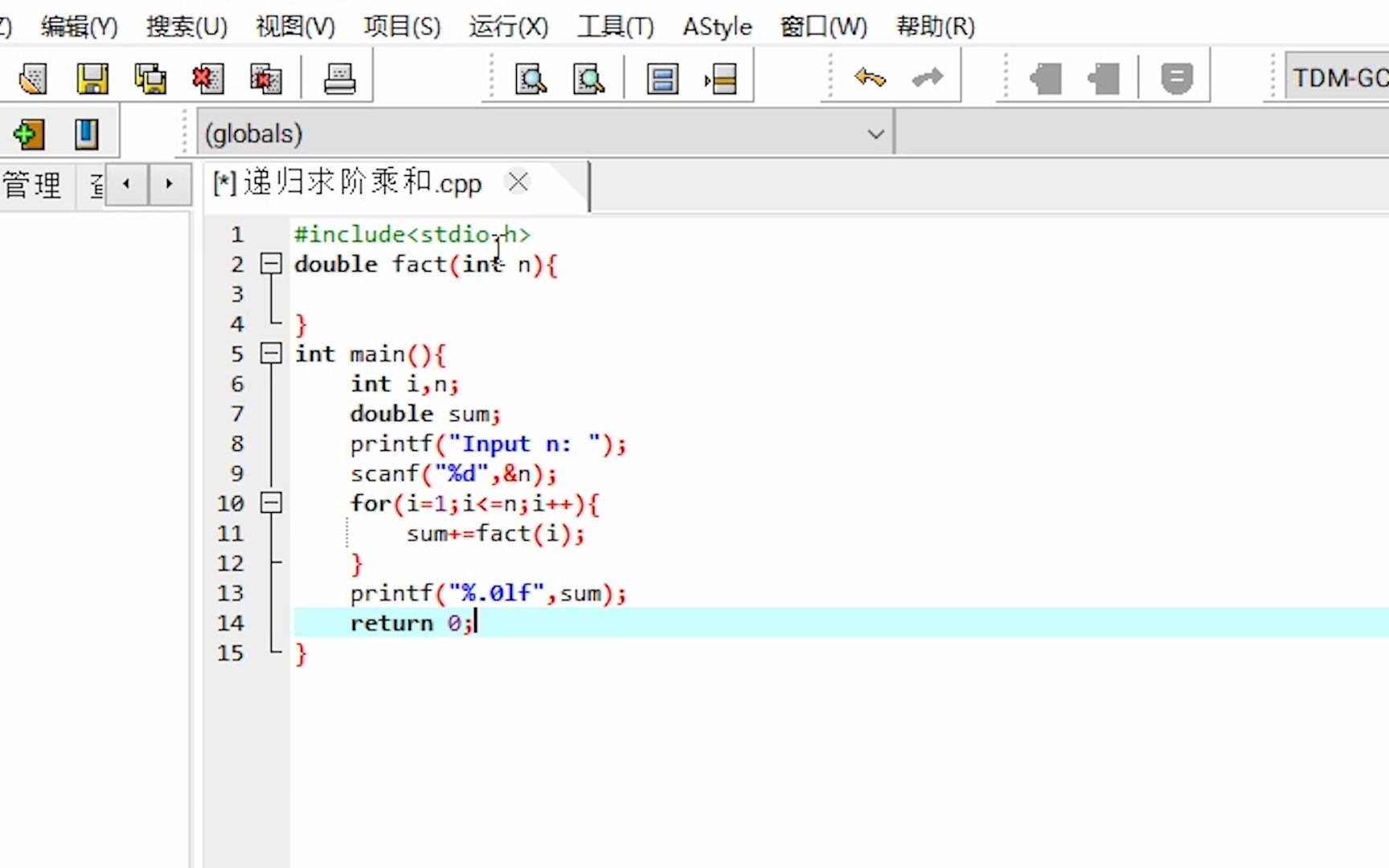Image resolution: width=1389 pixels, height=868 pixels.
Task: Toggle comment icon in toolbar
Action: (1177, 79)
